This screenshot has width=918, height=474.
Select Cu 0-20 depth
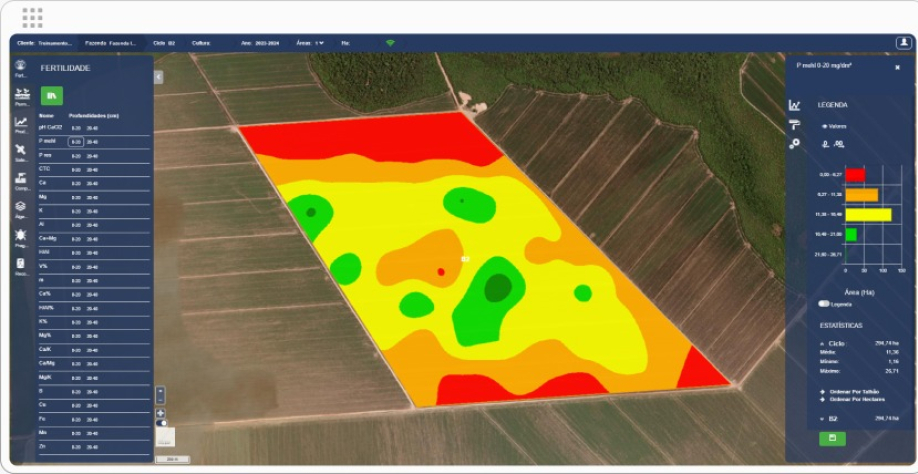(x=76, y=406)
